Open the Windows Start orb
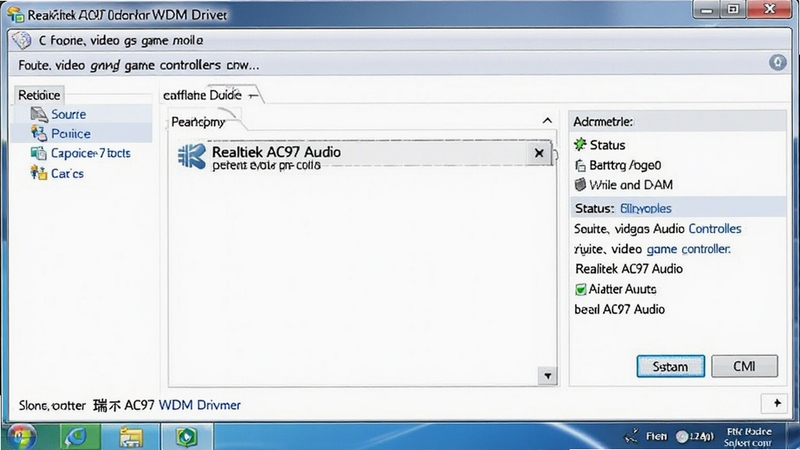 coord(21,437)
